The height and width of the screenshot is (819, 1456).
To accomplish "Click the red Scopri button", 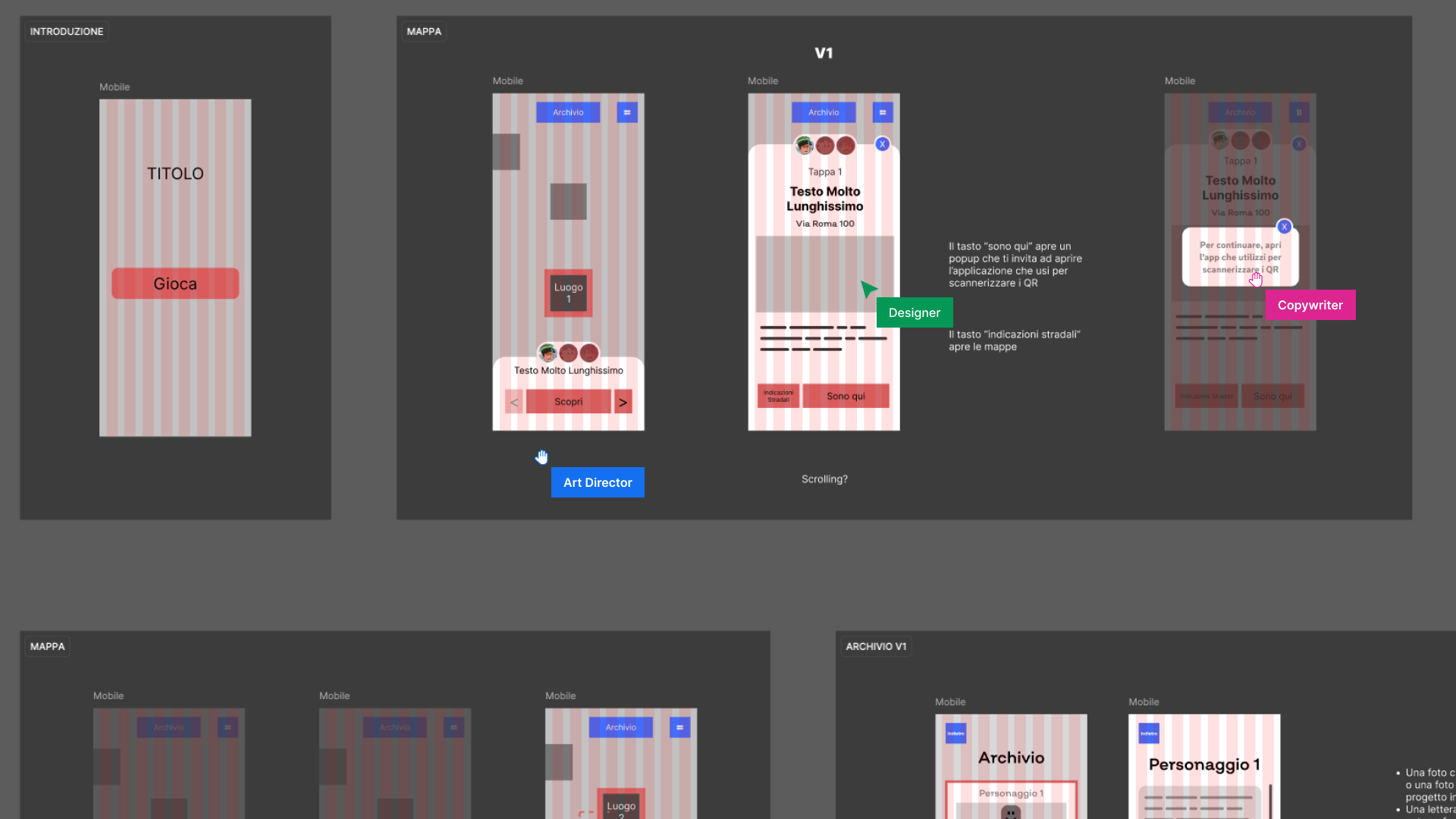I will (568, 402).
